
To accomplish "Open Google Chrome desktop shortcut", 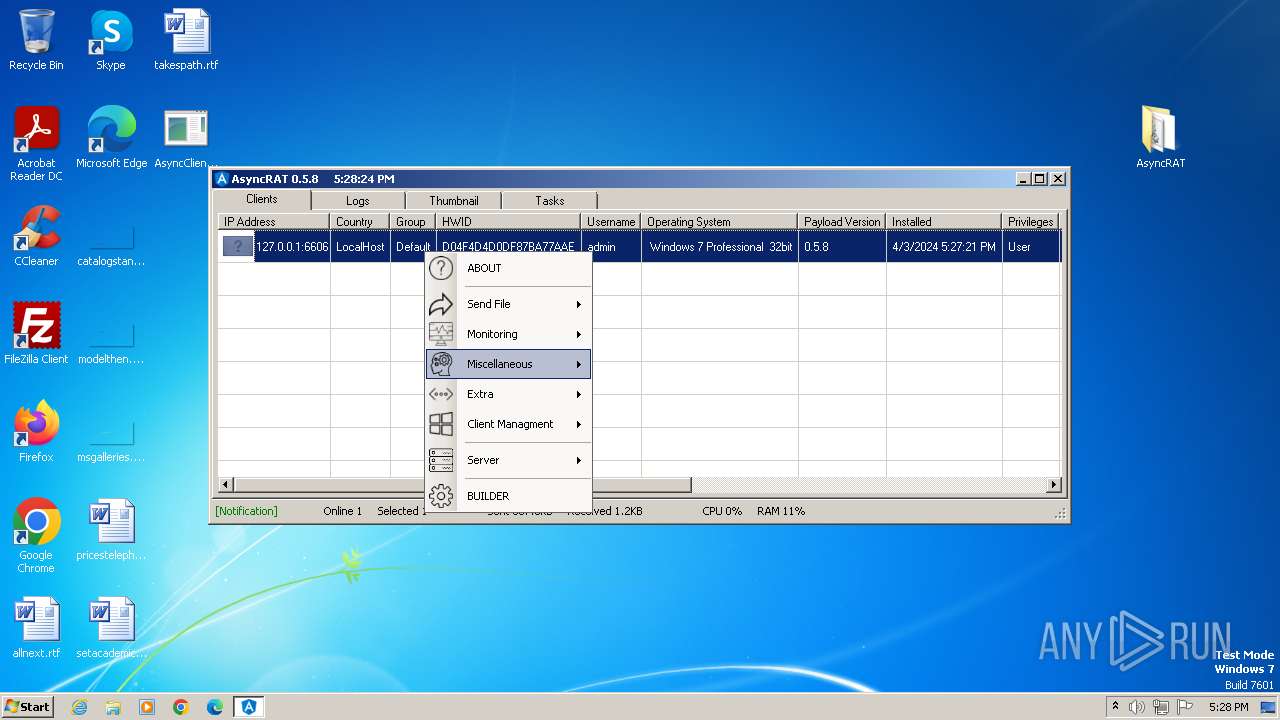I will (36, 536).
